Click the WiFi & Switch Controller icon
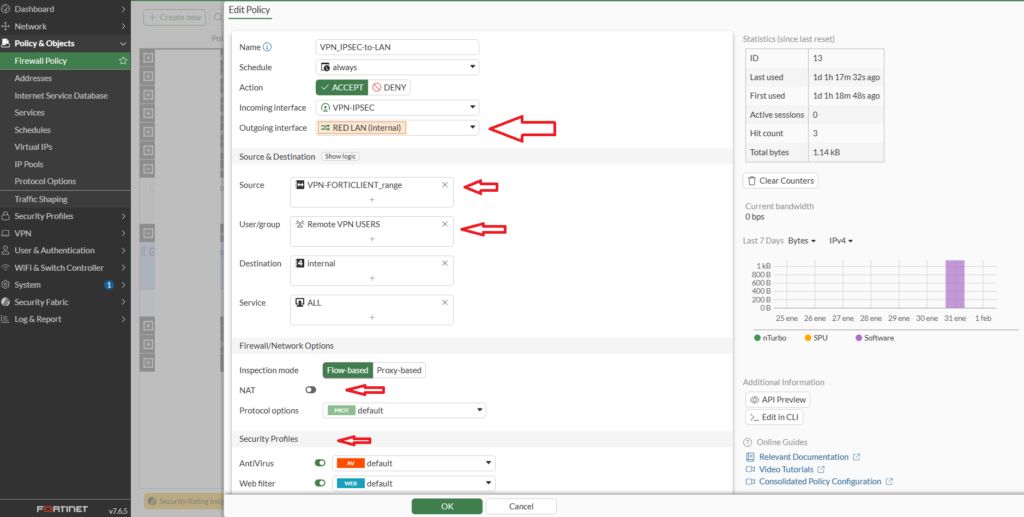 click(6, 268)
